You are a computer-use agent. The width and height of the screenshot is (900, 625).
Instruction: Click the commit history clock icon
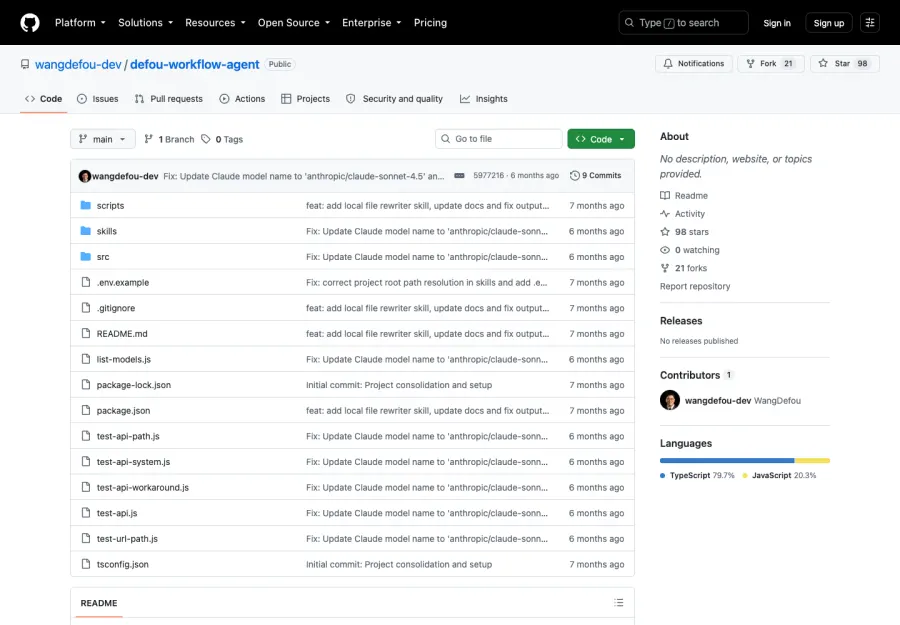(x=575, y=176)
